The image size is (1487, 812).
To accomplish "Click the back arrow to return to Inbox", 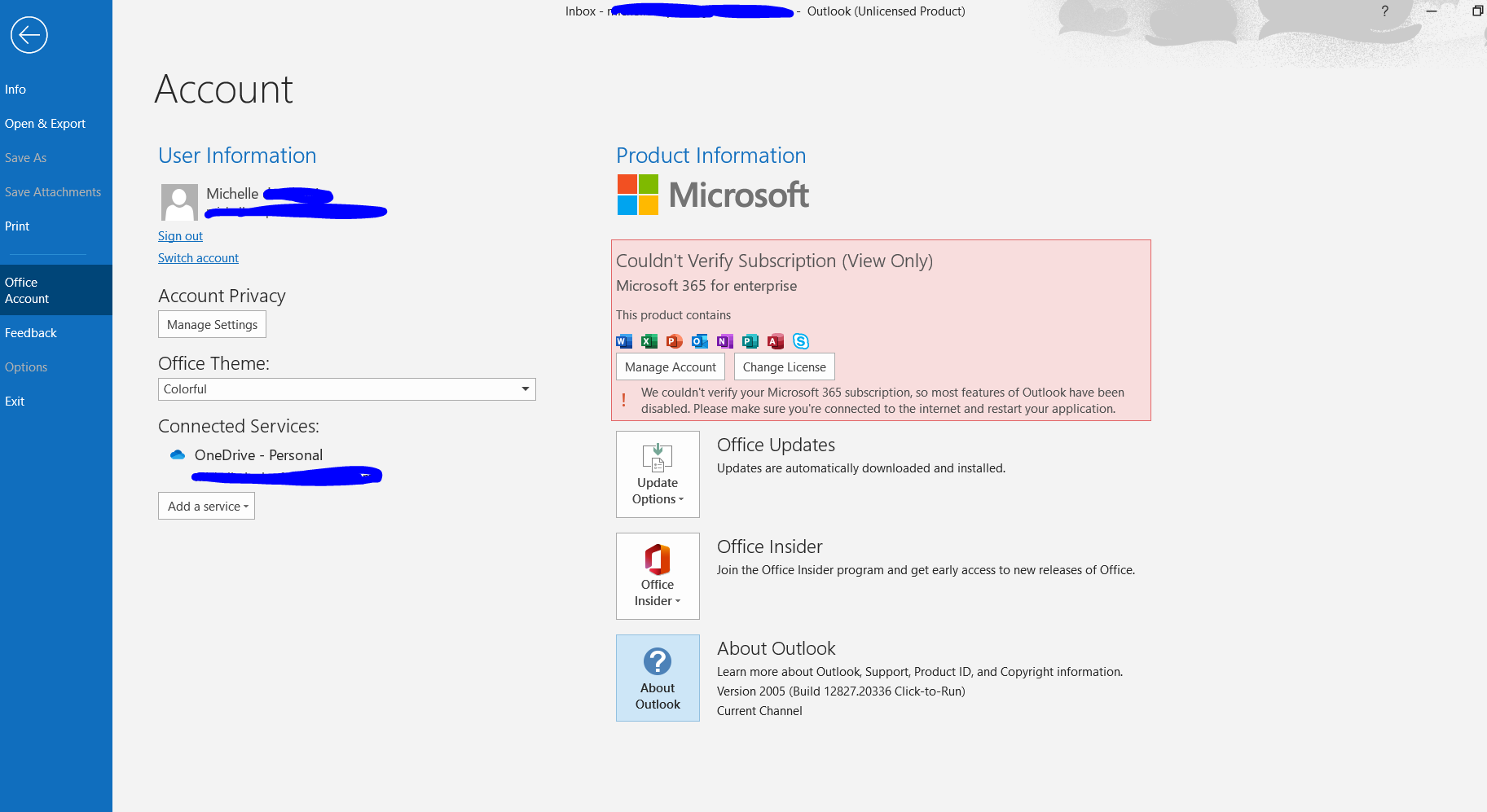I will 29,35.
